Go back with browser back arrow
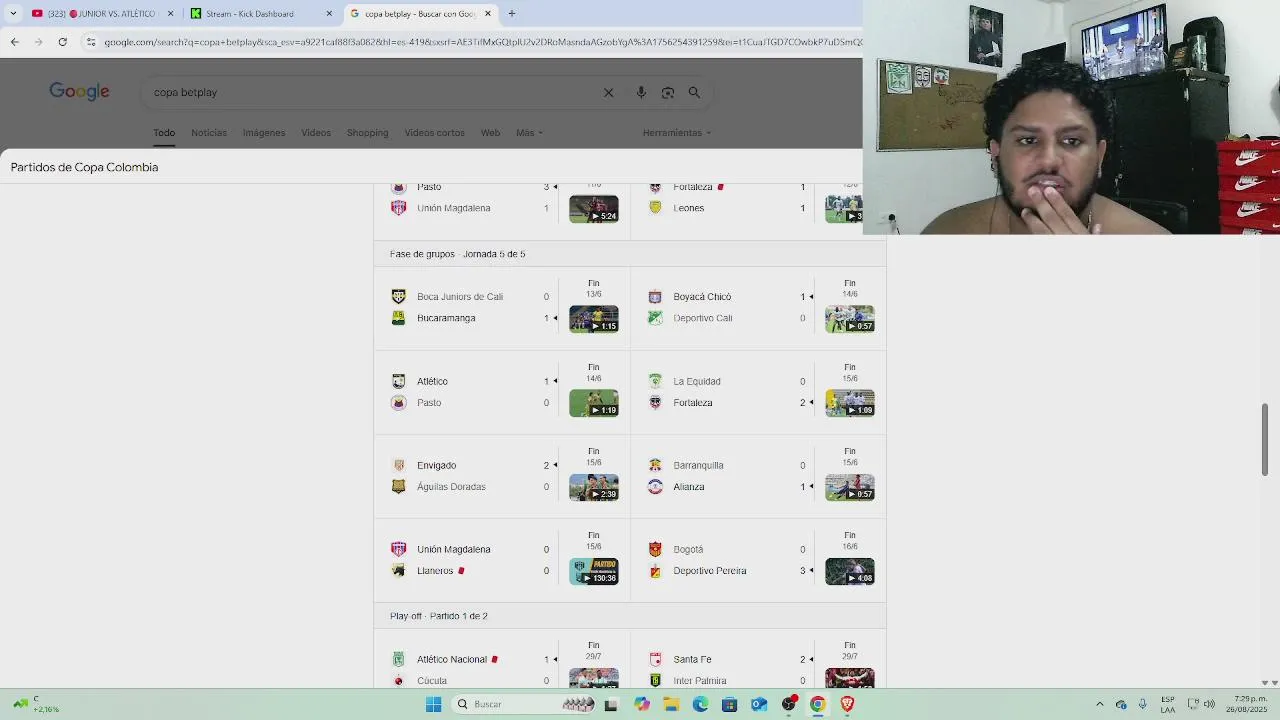1280x720 pixels. (x=14, y=42)
